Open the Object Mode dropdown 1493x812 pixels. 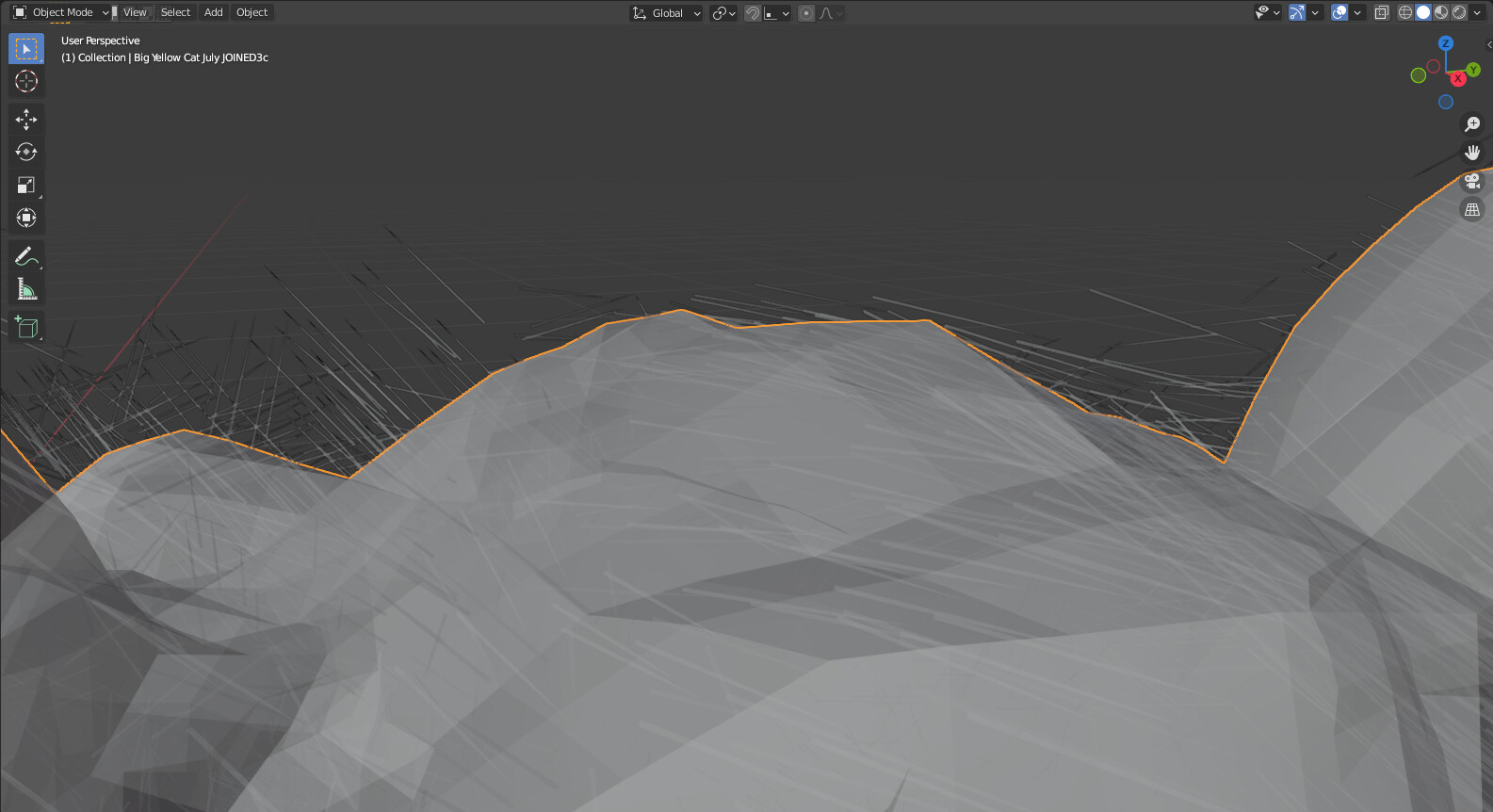point(60,12)
